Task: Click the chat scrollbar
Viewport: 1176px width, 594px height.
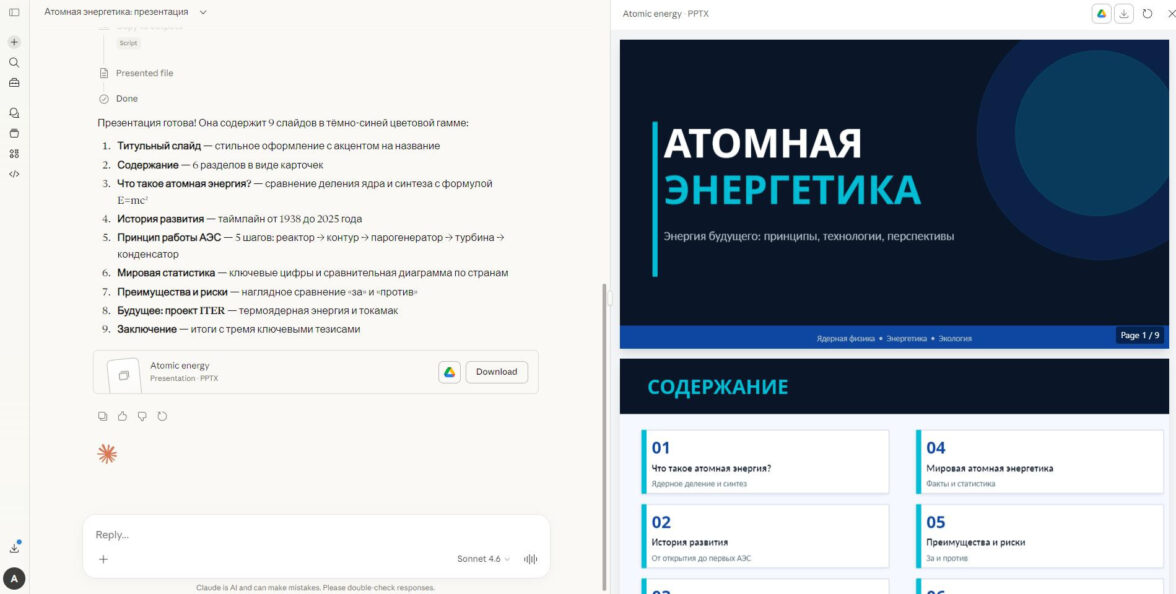Action: coord(604,436)
